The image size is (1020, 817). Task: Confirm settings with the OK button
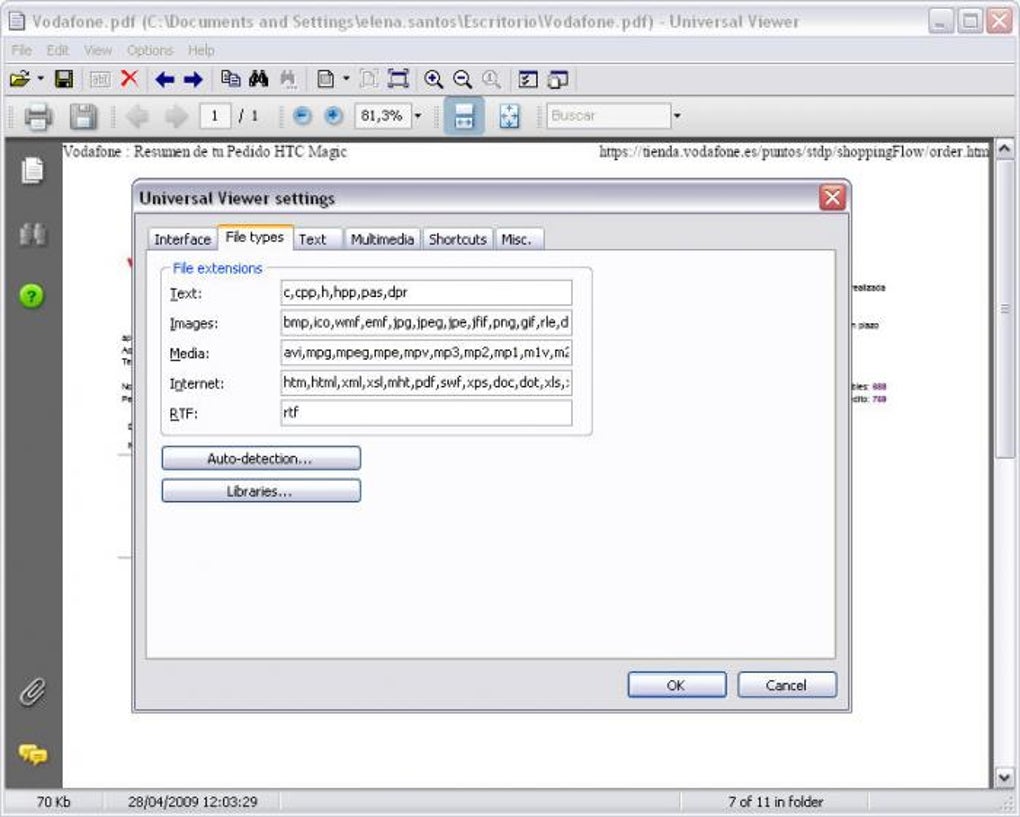[677, 685]
